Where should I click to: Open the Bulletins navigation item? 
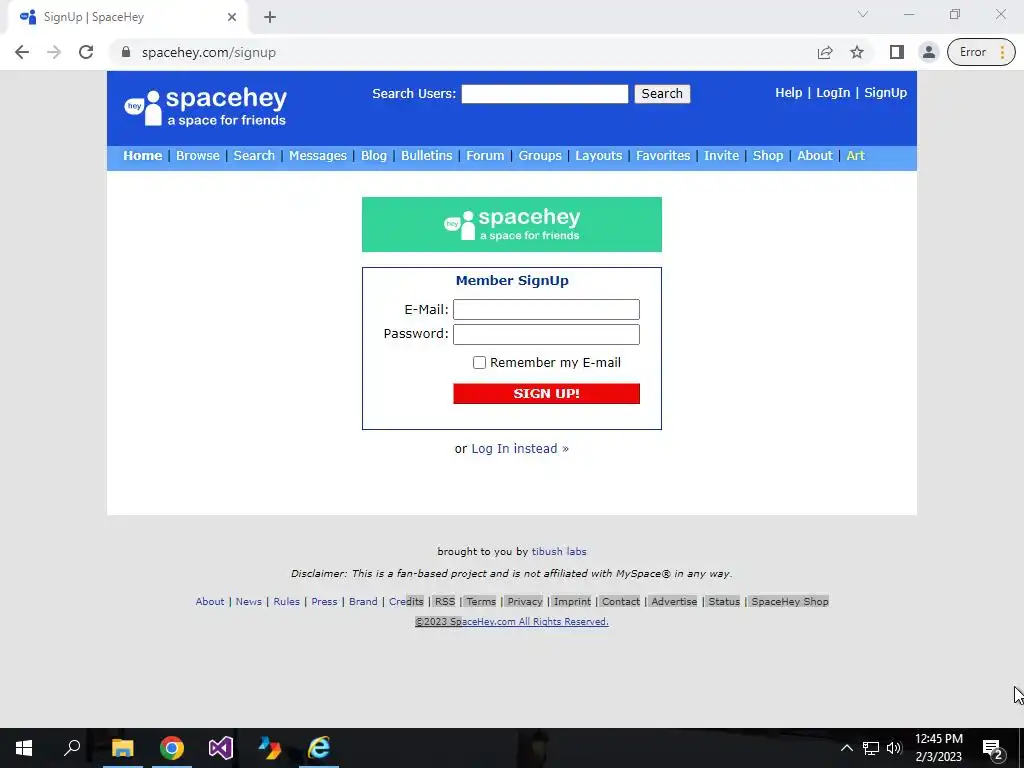pos(426,155)
